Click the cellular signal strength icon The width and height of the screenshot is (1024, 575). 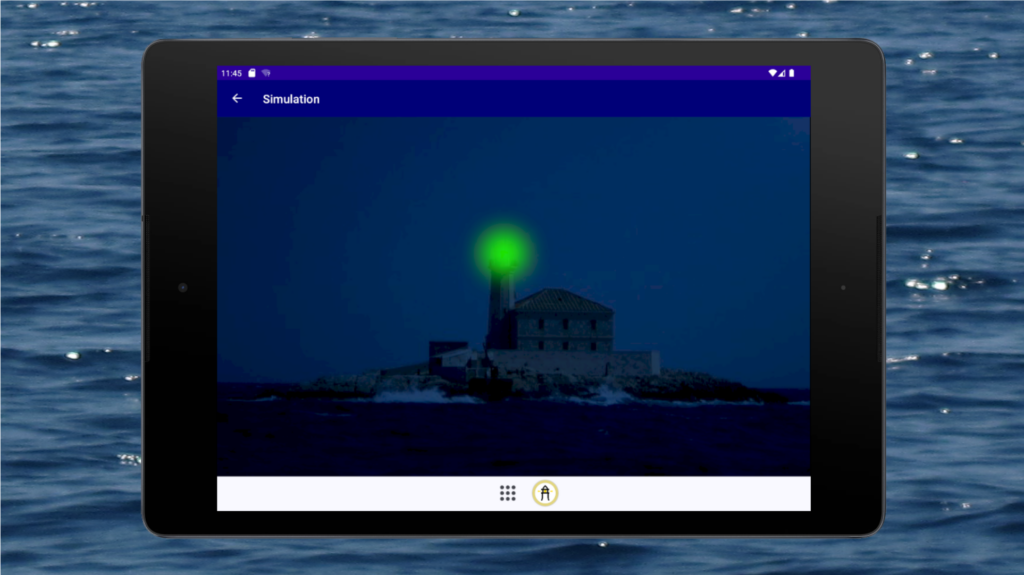coord(782,73)
